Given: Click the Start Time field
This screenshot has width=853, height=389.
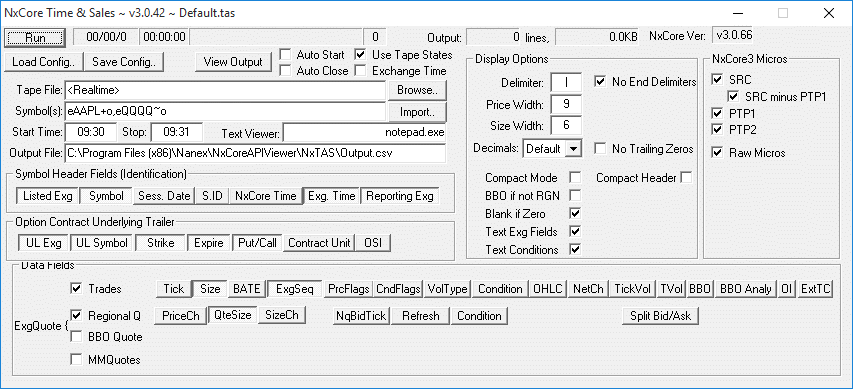Looking at the screenshot, I should coord(91,132).
